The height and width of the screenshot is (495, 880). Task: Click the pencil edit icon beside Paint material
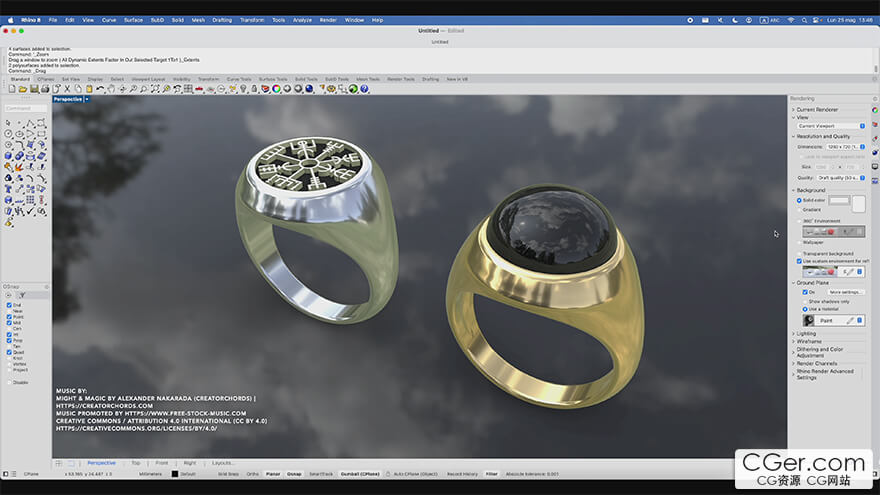coord(850,320)
